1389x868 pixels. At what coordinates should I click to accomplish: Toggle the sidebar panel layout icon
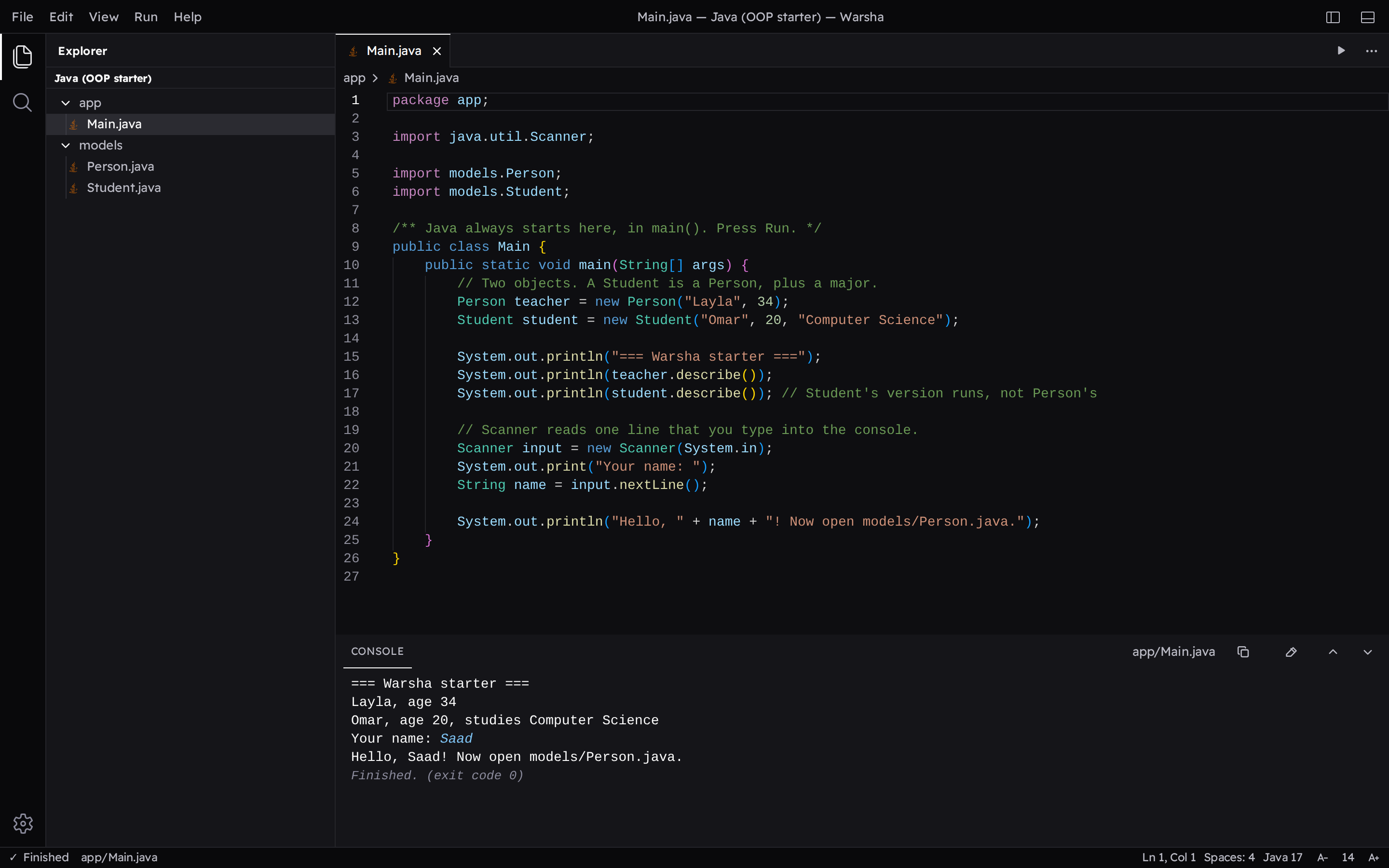(x=1333, y=17)
